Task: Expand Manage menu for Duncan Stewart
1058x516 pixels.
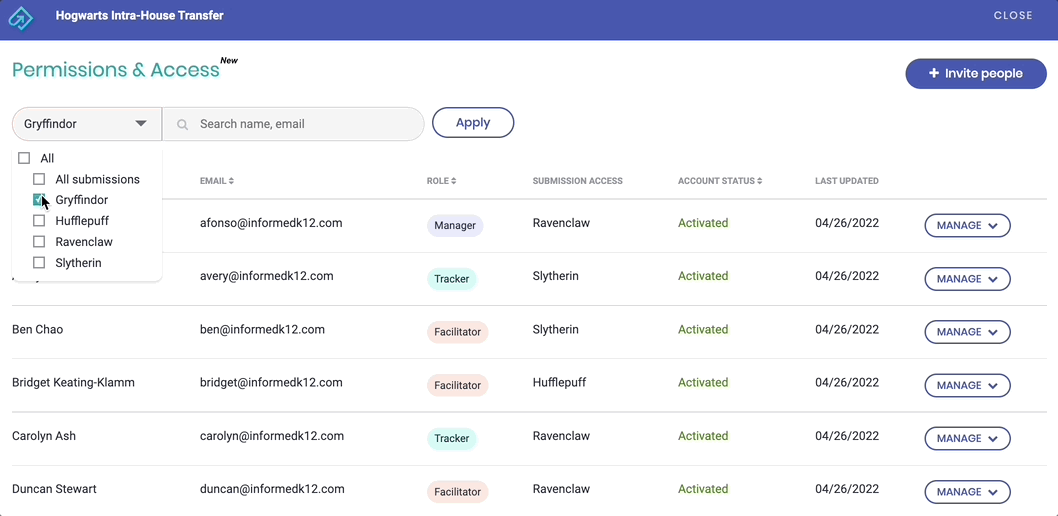Action: (x=967, y=492)
